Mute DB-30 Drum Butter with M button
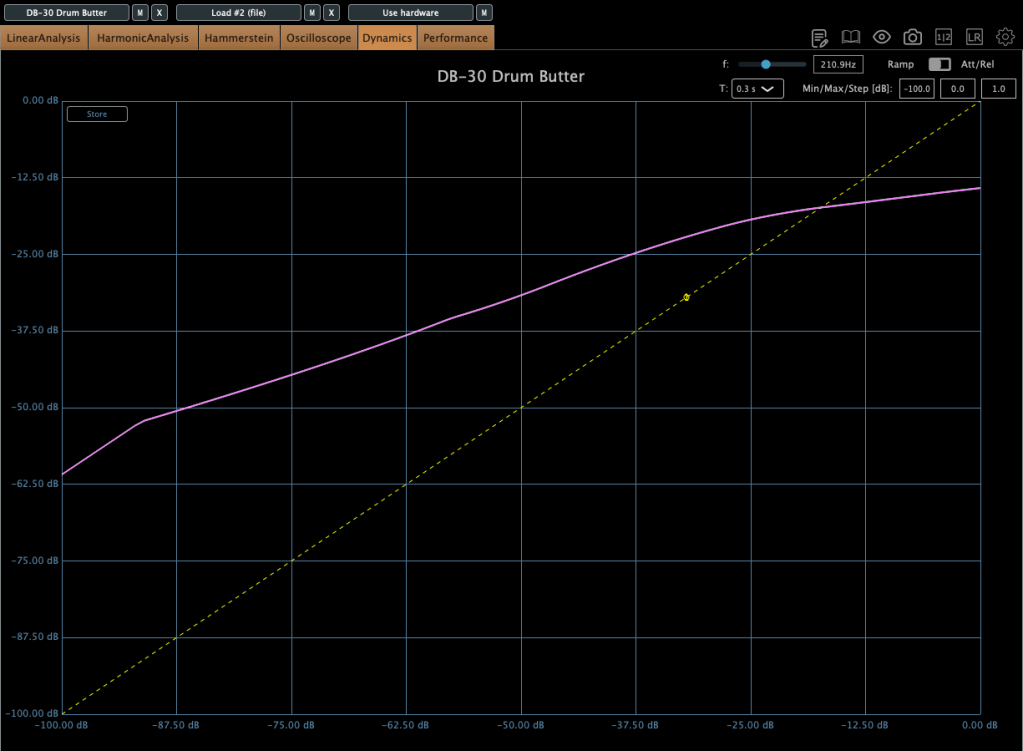The image size is (1023, 751). 140,13
